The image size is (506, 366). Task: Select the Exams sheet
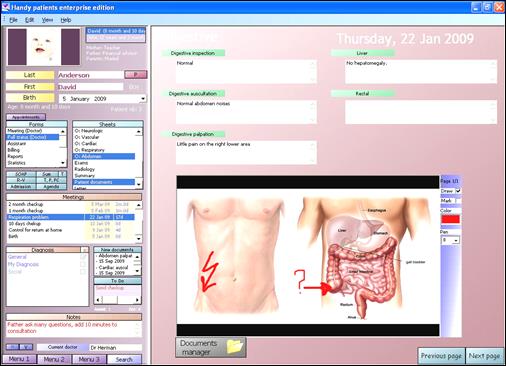tap(104, 163)
